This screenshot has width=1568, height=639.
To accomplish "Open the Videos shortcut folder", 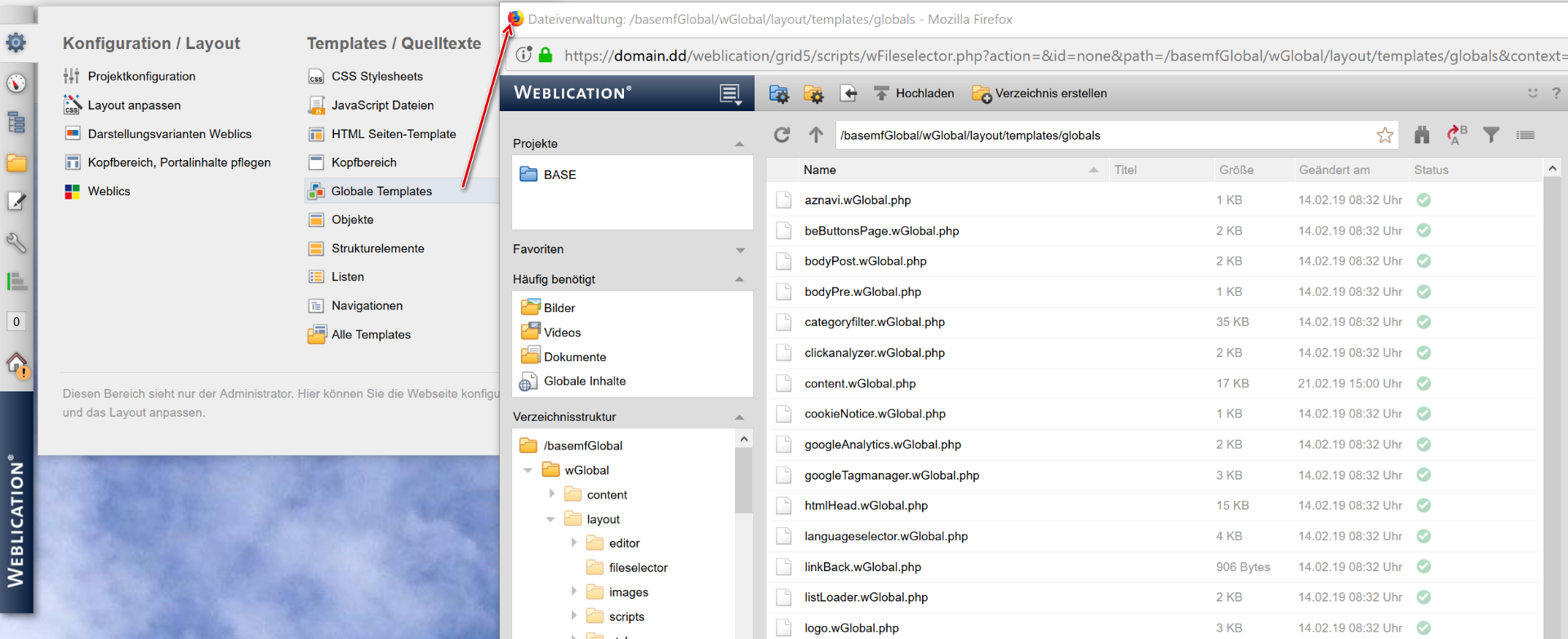I will click(x=550, y=332).
